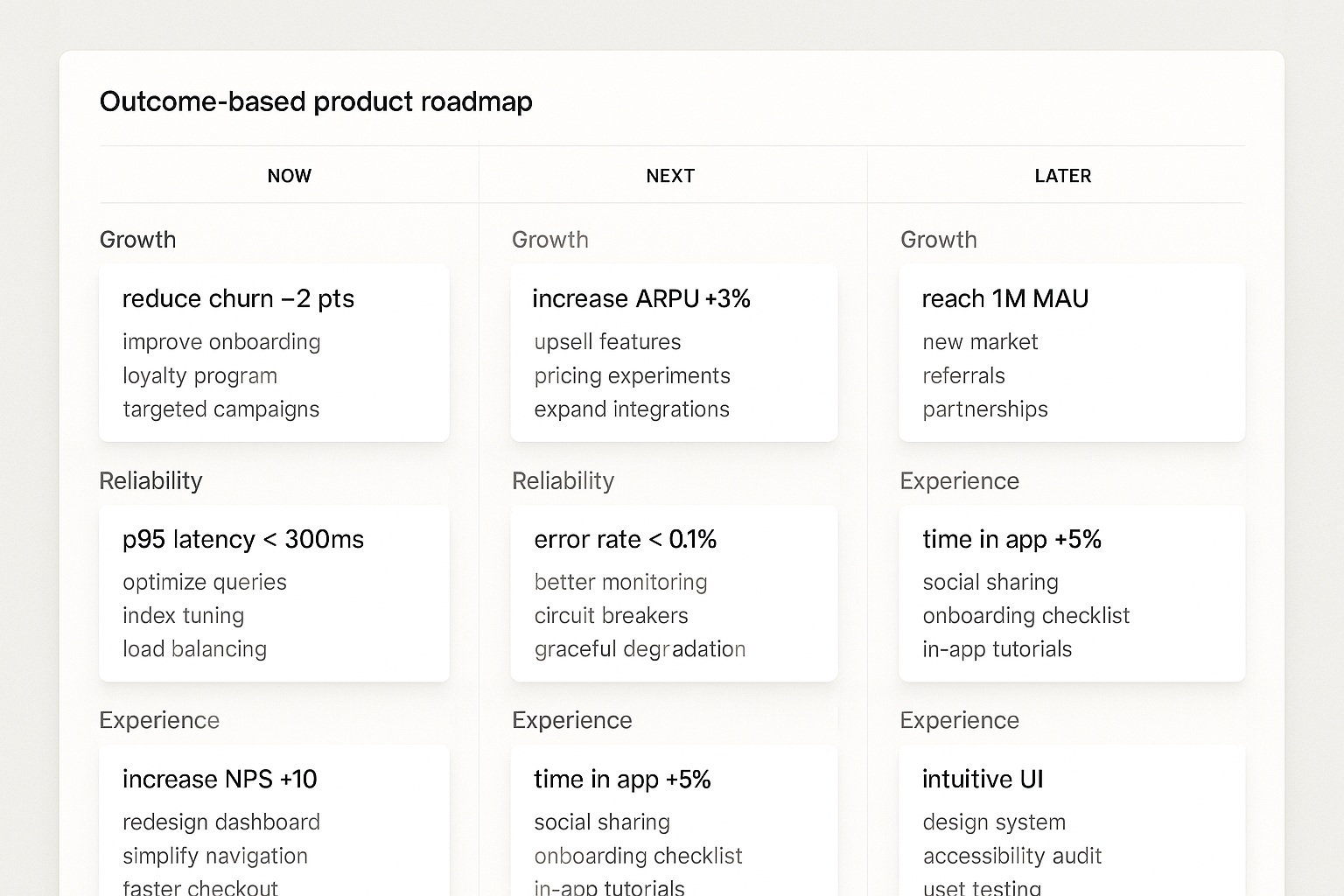This screenshot has width=1344, height=896.
Task: Click the 'index tuning' initiative
Action: click(183, 616)
